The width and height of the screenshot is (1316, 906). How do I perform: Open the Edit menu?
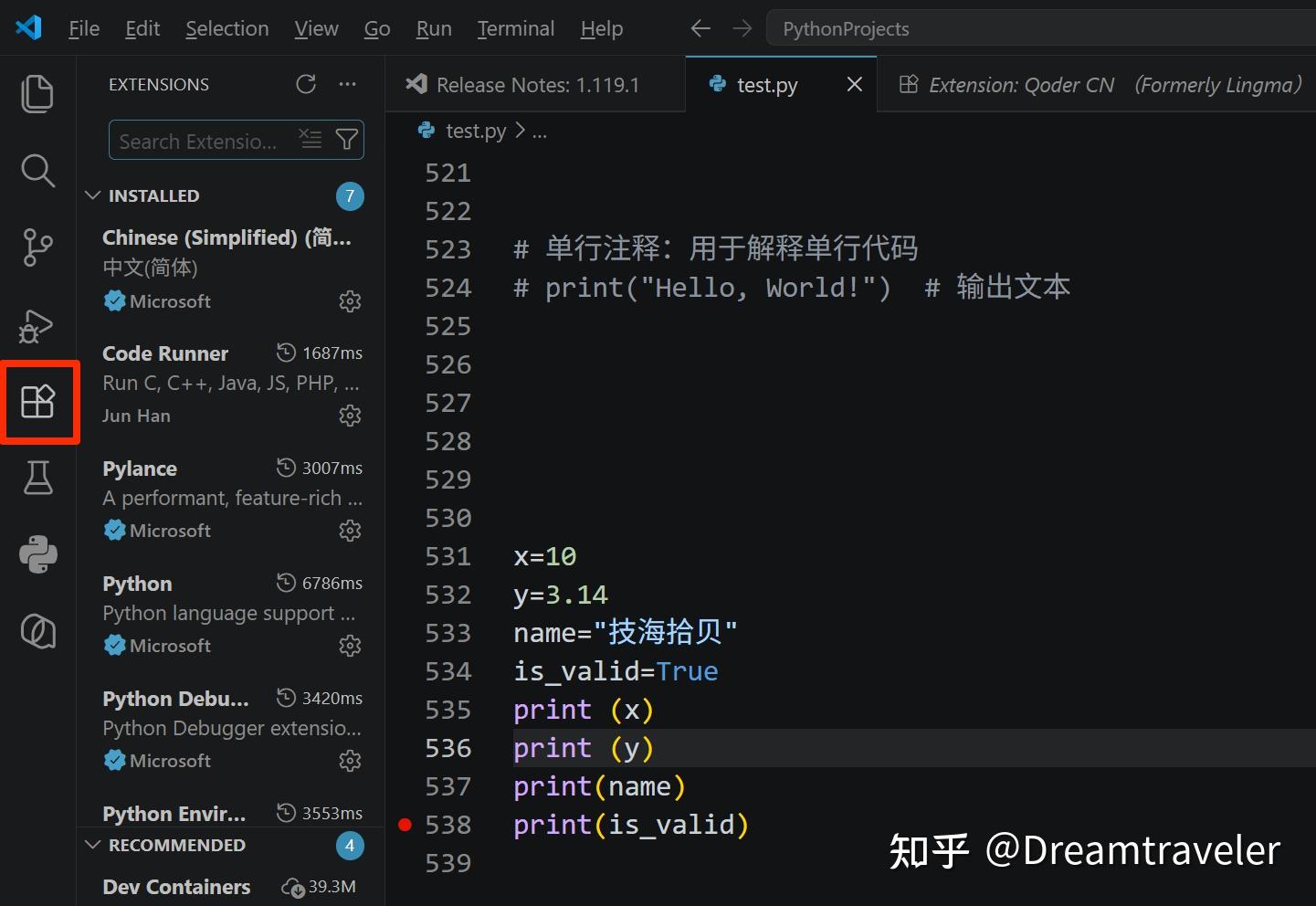click(142, 28)
